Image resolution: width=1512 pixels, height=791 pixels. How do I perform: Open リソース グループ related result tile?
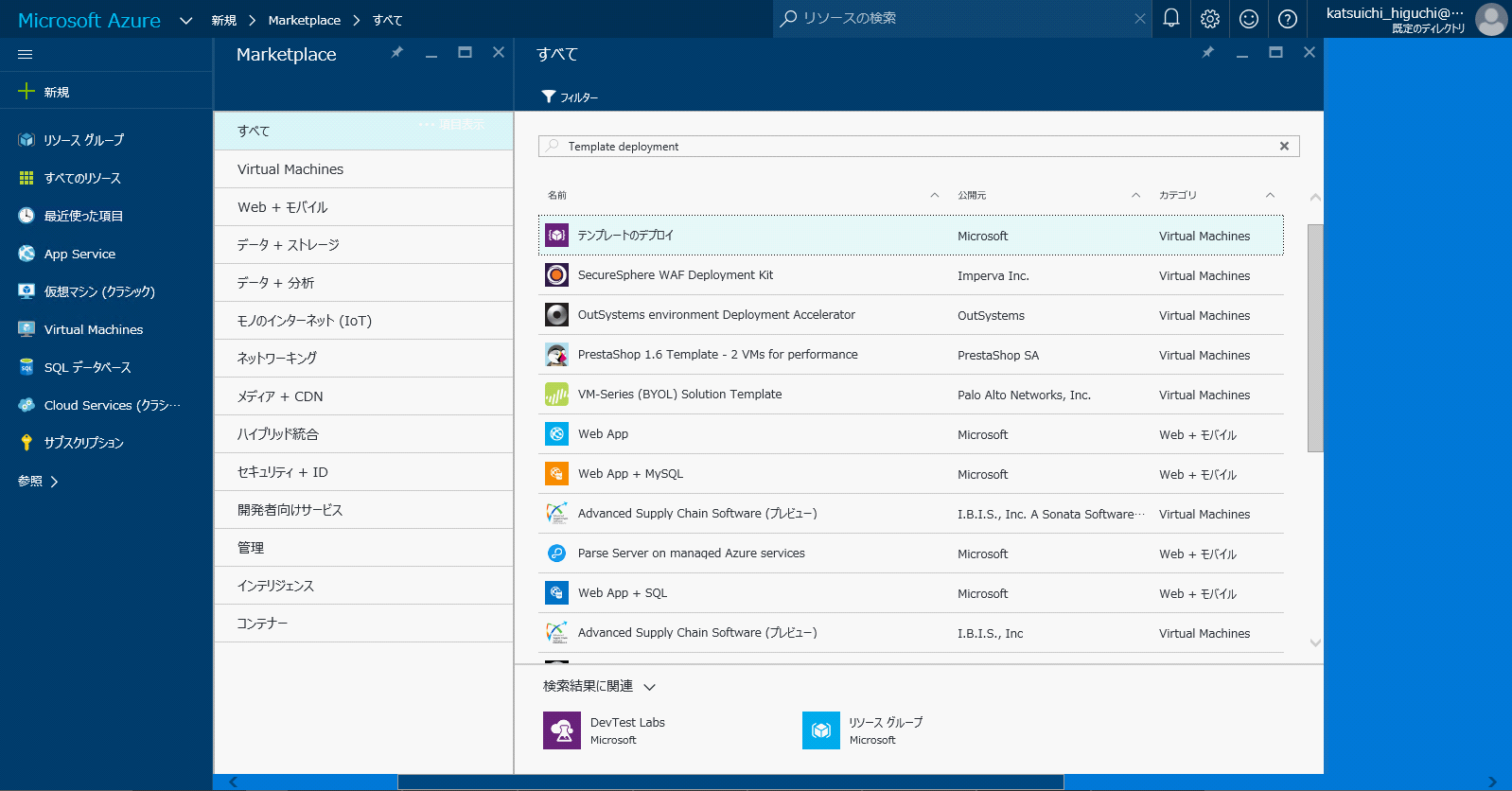click(863, 730)
